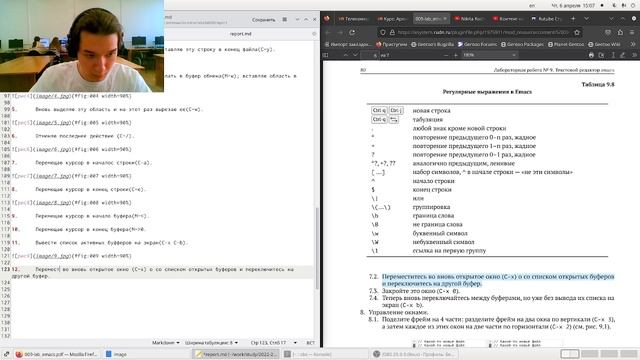
Task: Click the show-desktop icon in the taskbar
Action: point(6,354)
